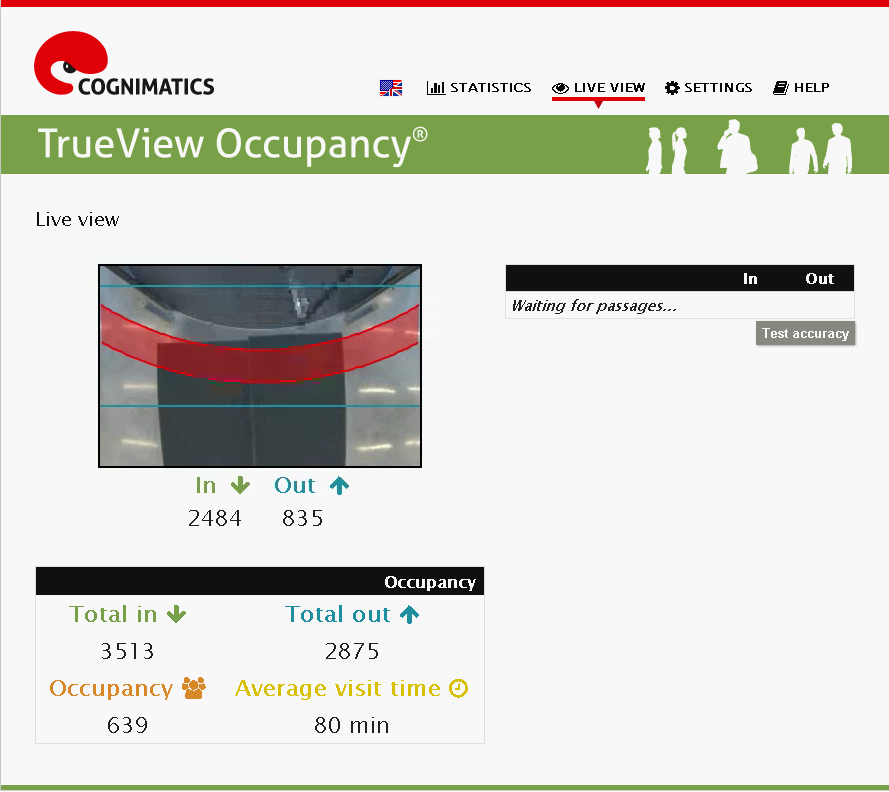Click the orange Occupancy people icon
Viewport: 889px width, 792px height.
pyautogui.click(x=194, y=688)
